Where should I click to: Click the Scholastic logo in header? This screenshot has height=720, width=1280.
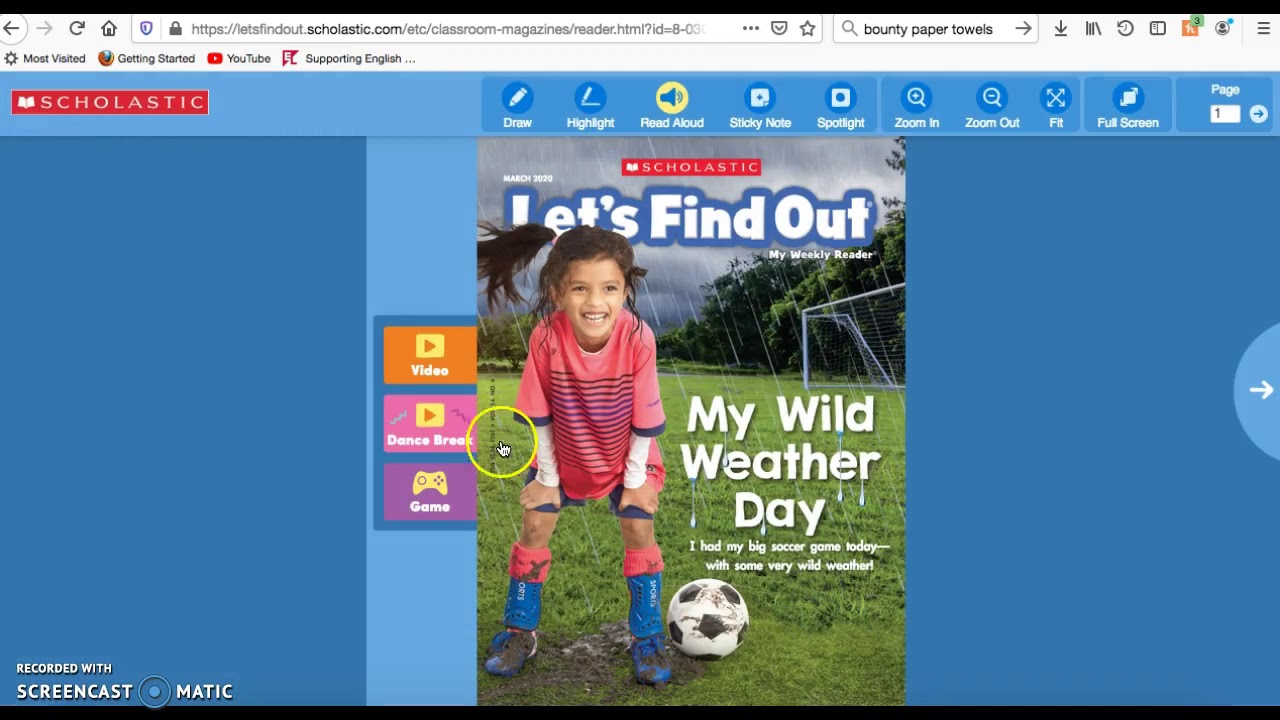point(110,102)
